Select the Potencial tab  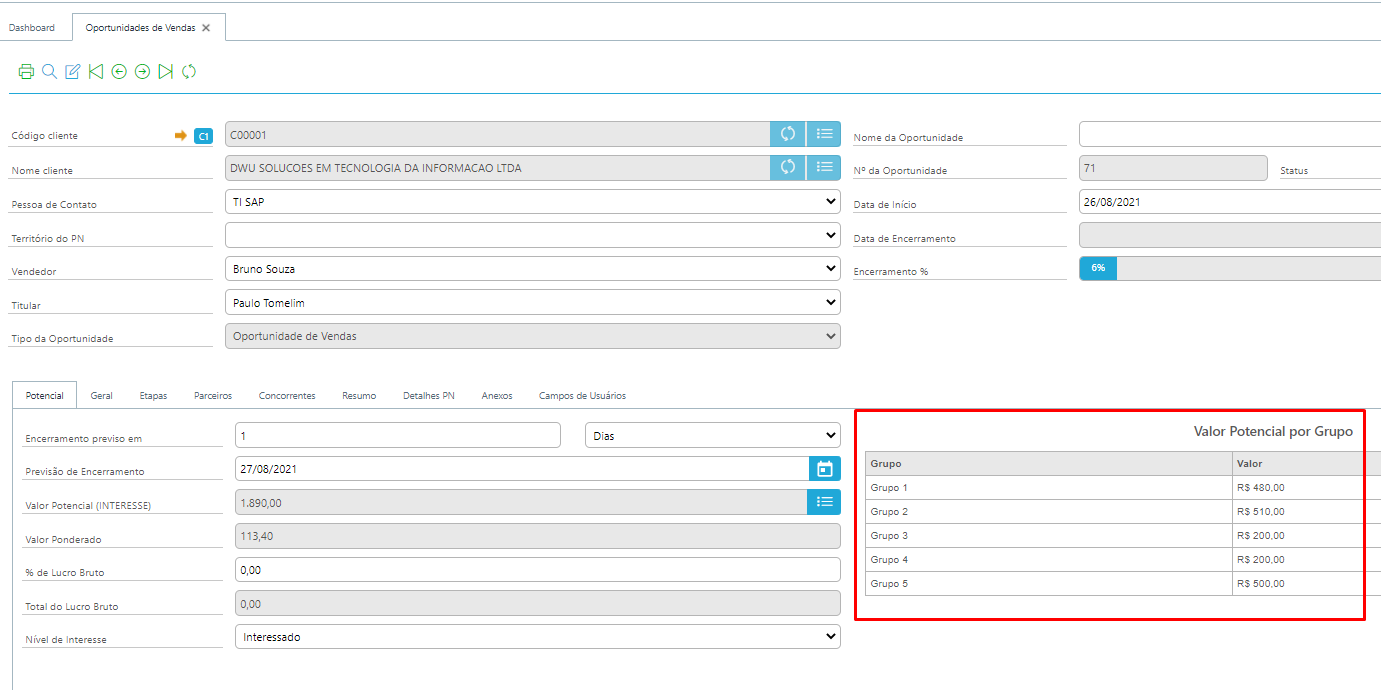[45, 396]
